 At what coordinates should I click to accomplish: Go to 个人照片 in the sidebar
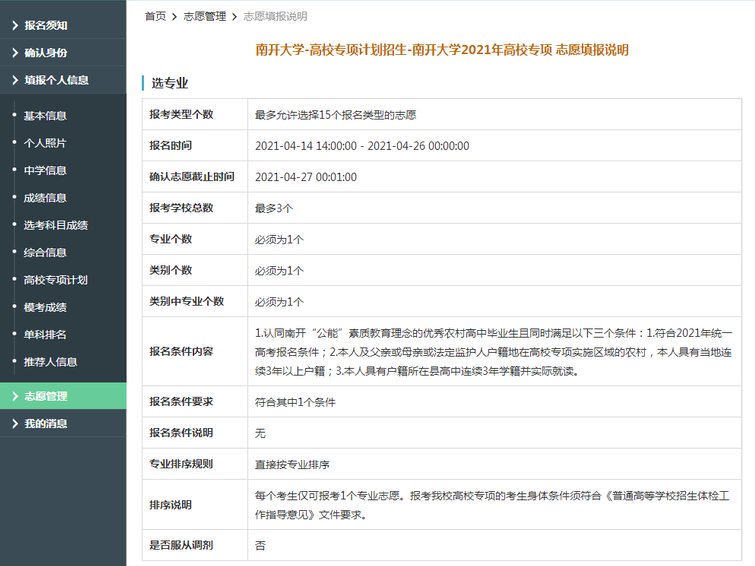click(x=45, y=144)
